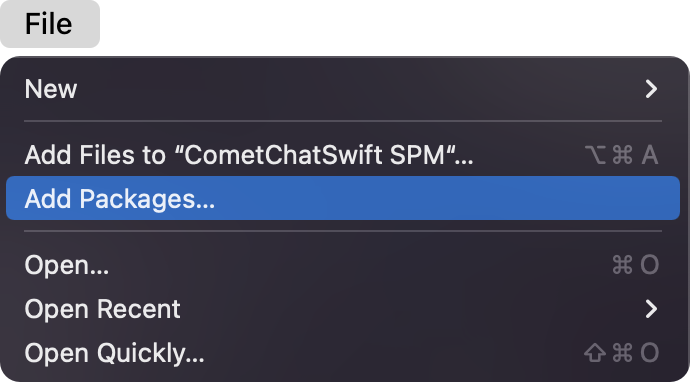
Task: Click the Command-O shortcut symbol
Action: [635, 265]
